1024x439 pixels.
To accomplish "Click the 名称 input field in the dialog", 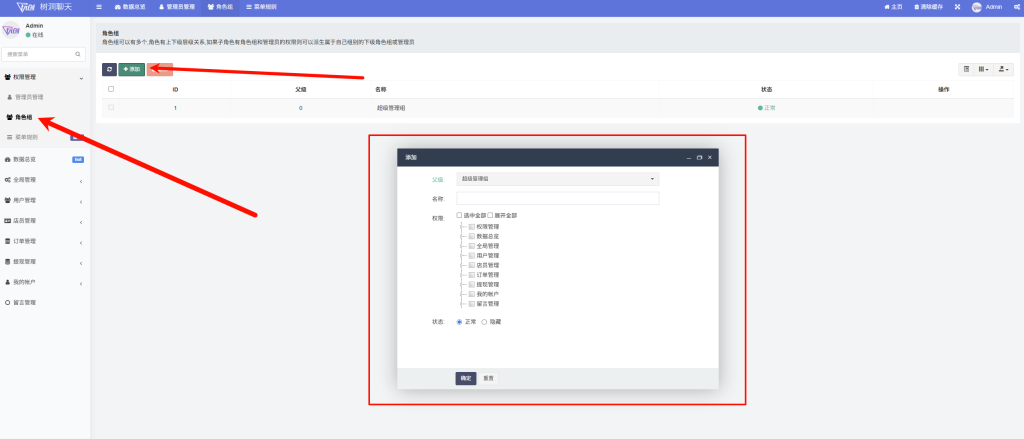I will pyautogui.click(x=557, y=198).
